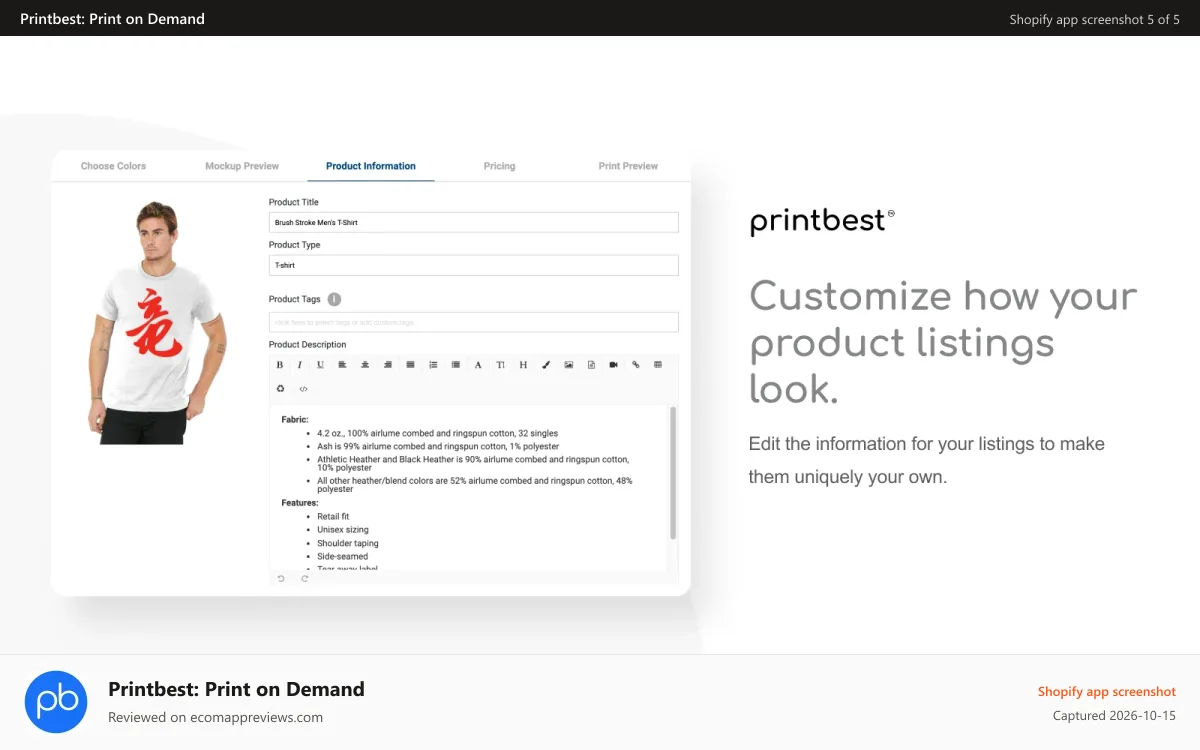This screenshot has height=750, width=1200.
Task: Click the 'Captured 2026-10-15' text
Action: coord(1114,716)
